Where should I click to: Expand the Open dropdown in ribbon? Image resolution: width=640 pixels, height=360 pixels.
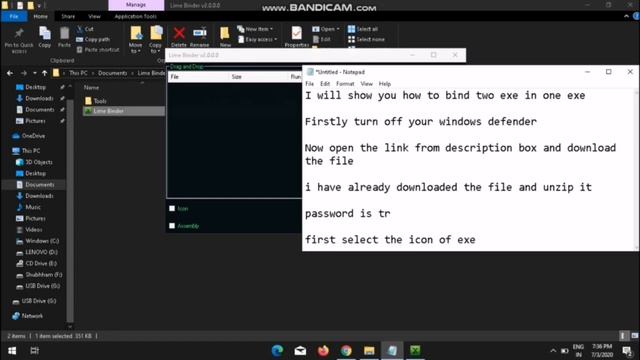[326, 29]
